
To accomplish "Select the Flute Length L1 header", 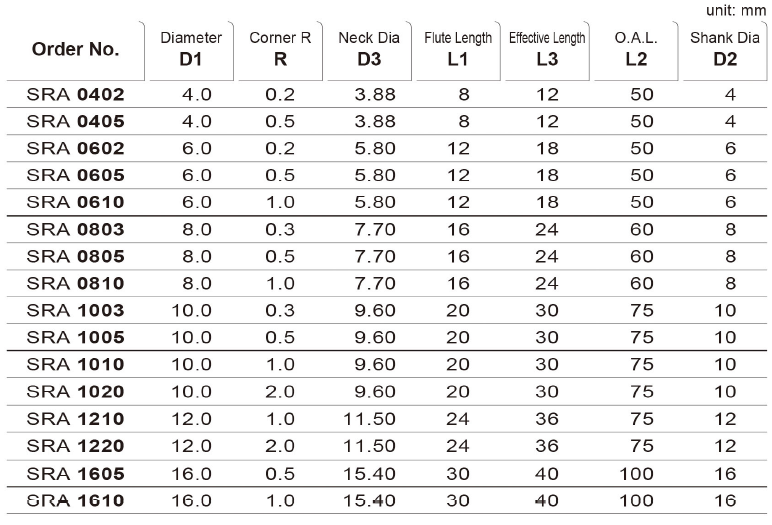I will coord(458,49).
